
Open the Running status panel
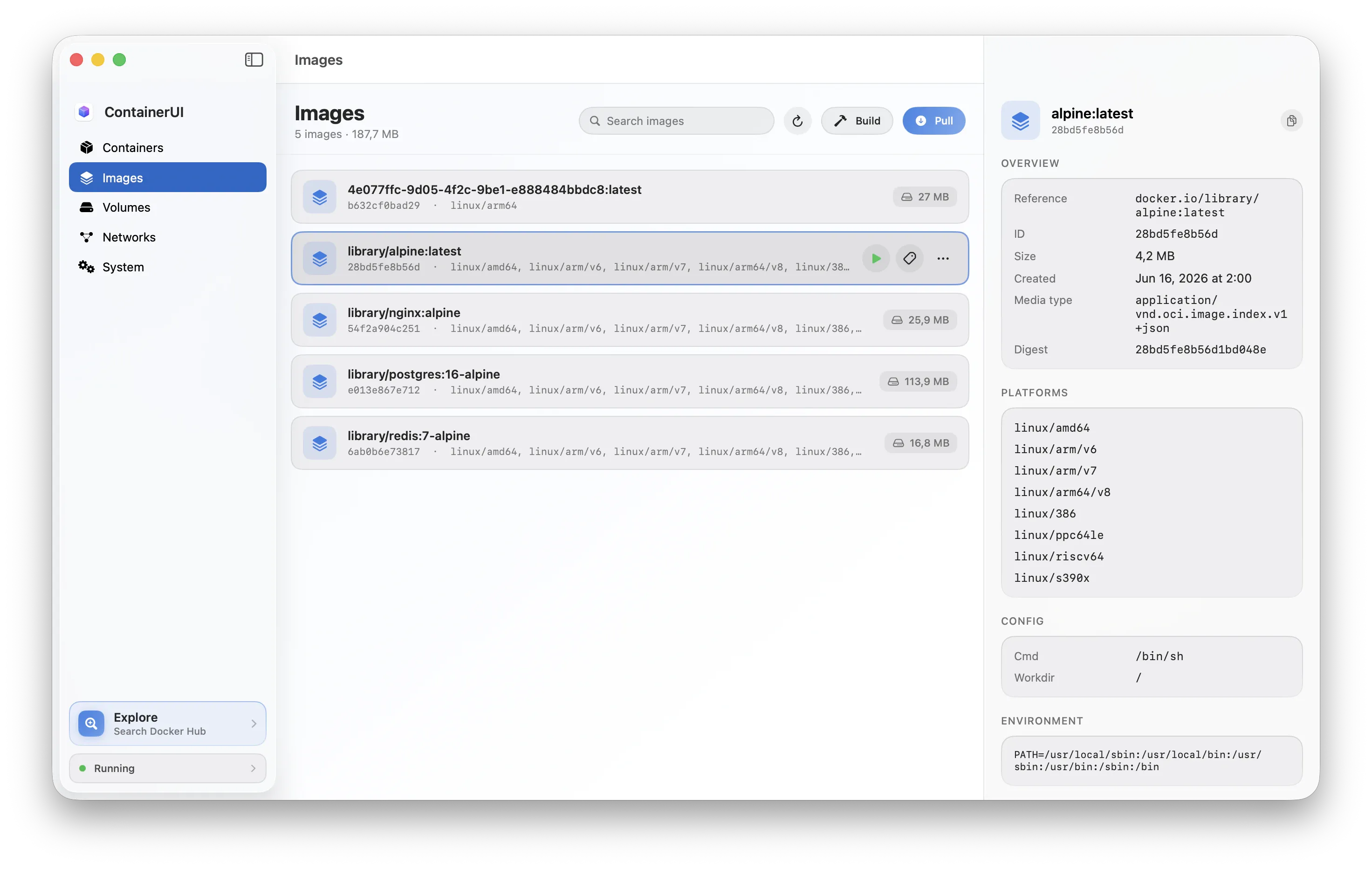pyautogui.click(x=167, y=769)
